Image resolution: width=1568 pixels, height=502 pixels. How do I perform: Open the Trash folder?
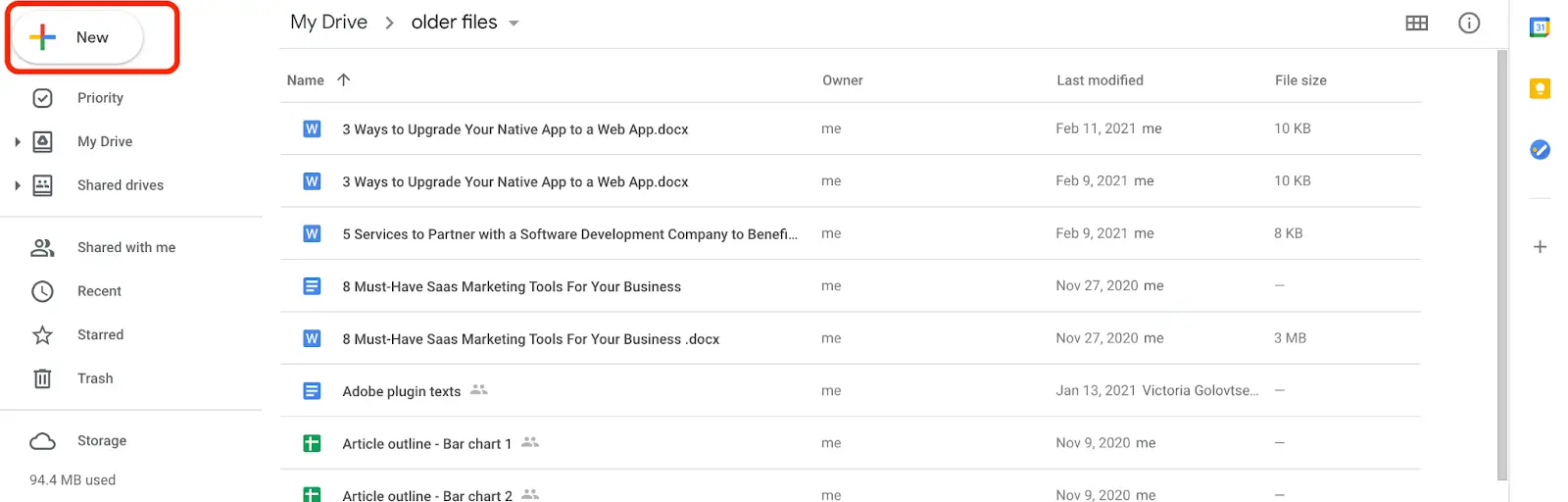tap(95, 378)
